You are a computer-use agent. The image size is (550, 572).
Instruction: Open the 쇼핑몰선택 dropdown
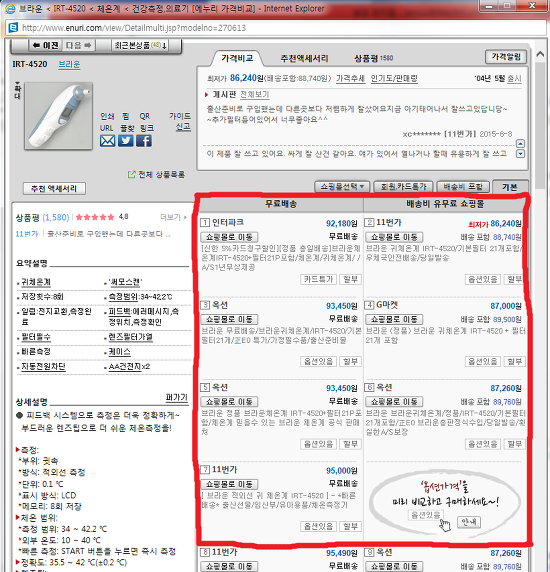(x=342, y=187)
